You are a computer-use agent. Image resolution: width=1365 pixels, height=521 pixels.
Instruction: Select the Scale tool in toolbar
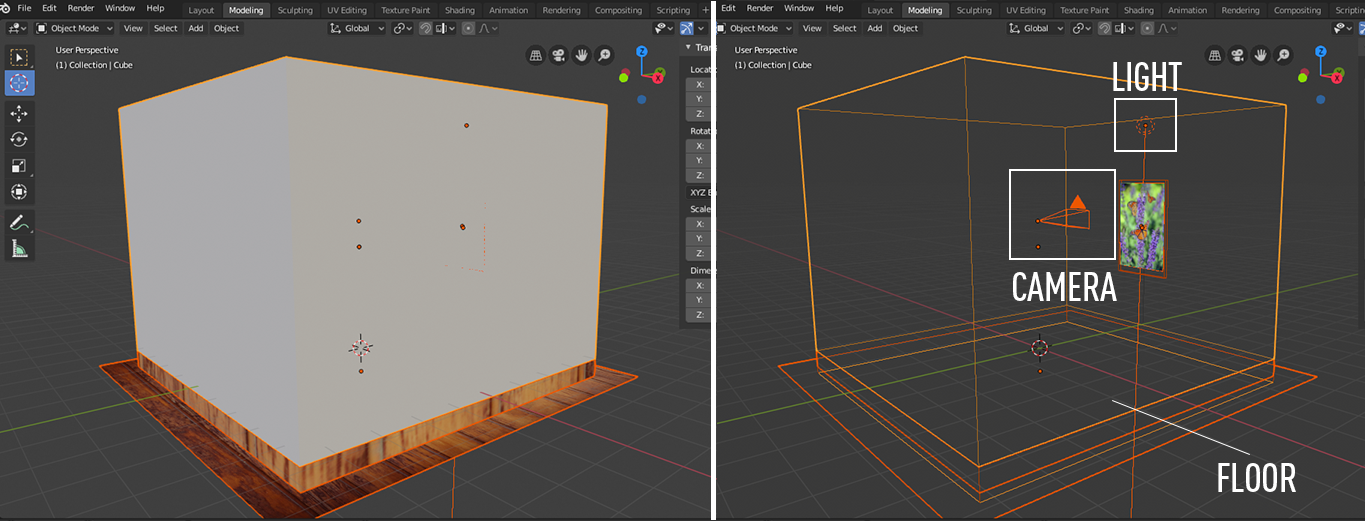pos(19,166)
